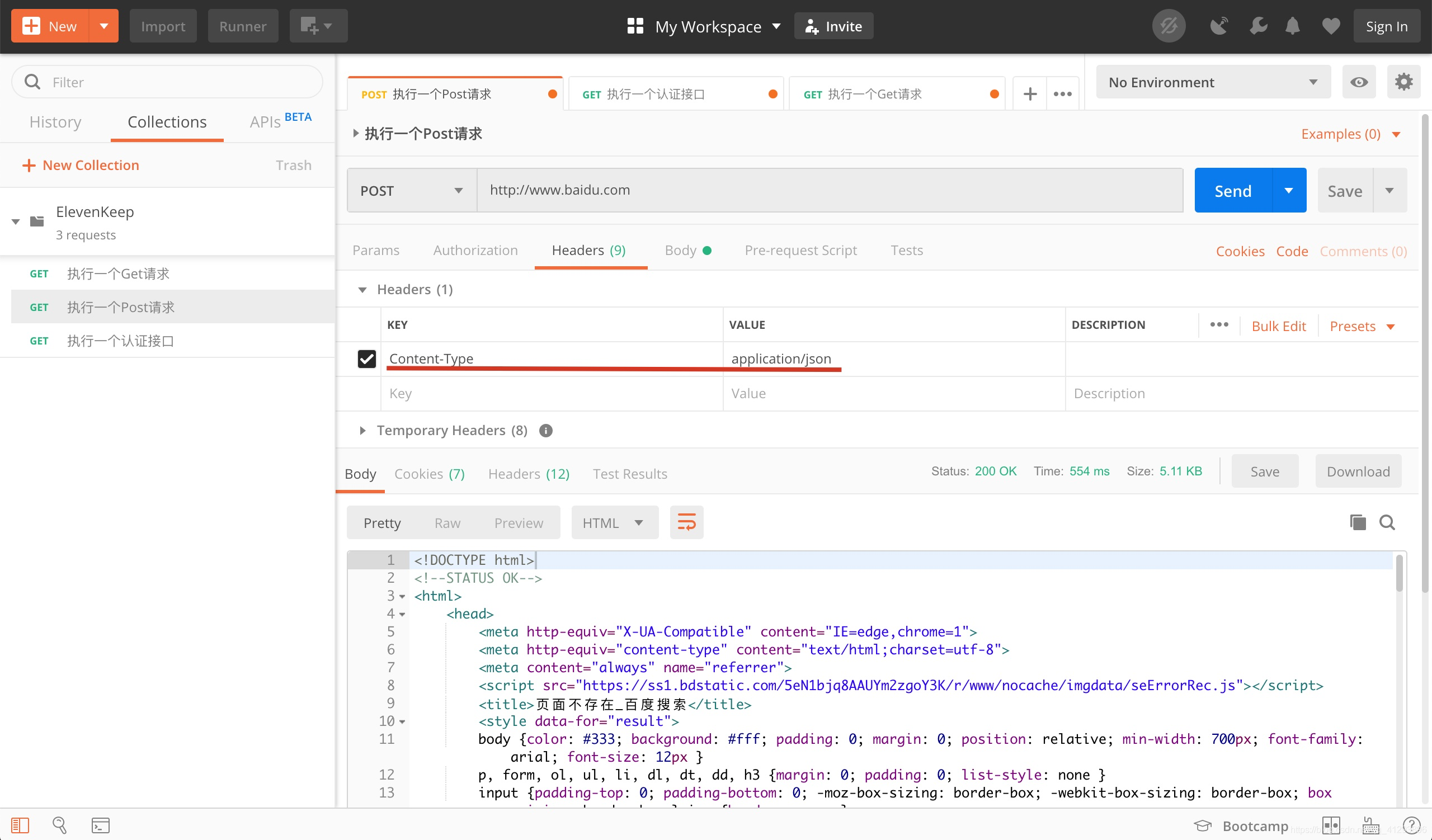This screenshot has height=840, width=1432.
Task: Click the Save button for the request
Action: point(1345,189)
